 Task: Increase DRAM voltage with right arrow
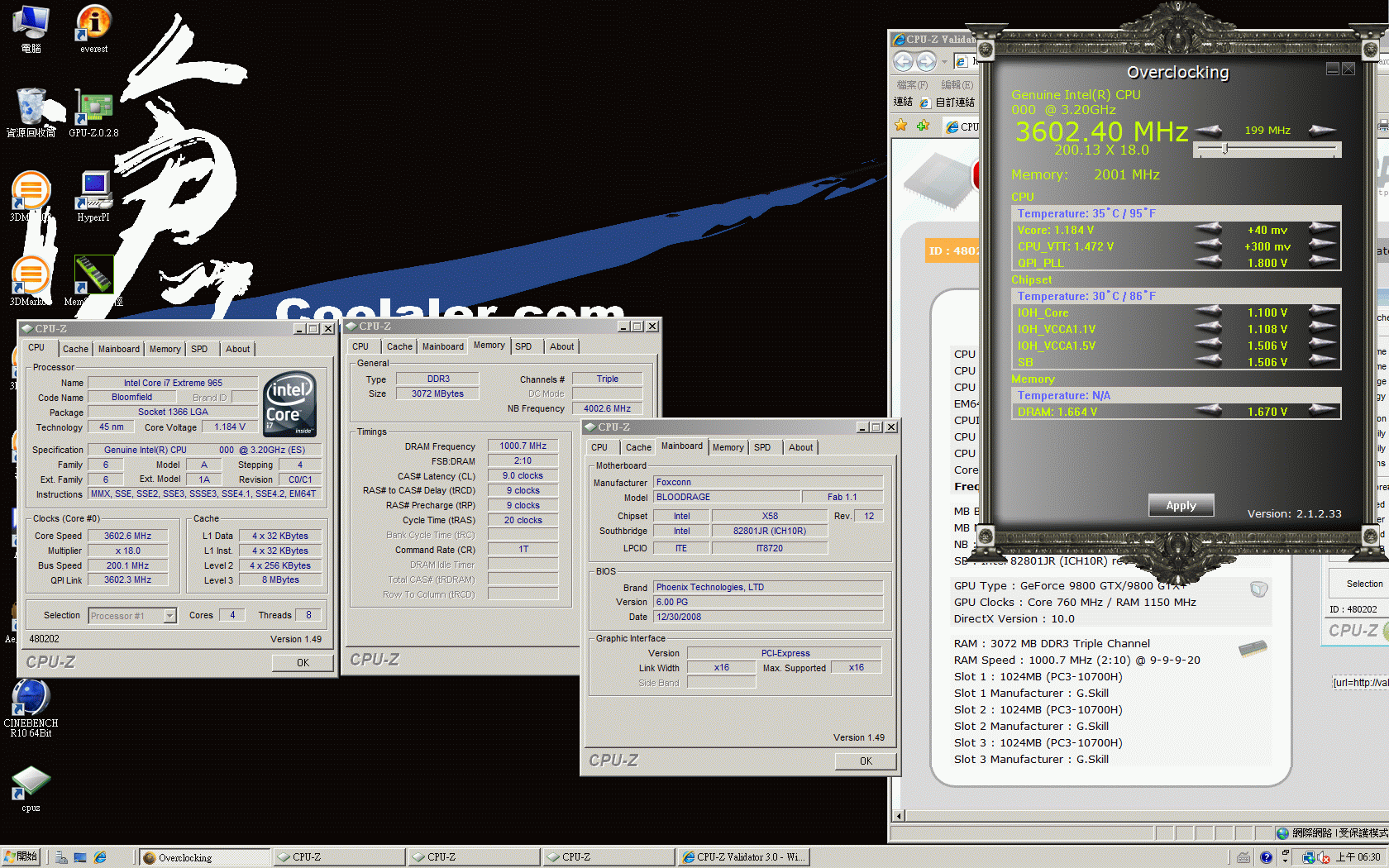click(1322, 411)
